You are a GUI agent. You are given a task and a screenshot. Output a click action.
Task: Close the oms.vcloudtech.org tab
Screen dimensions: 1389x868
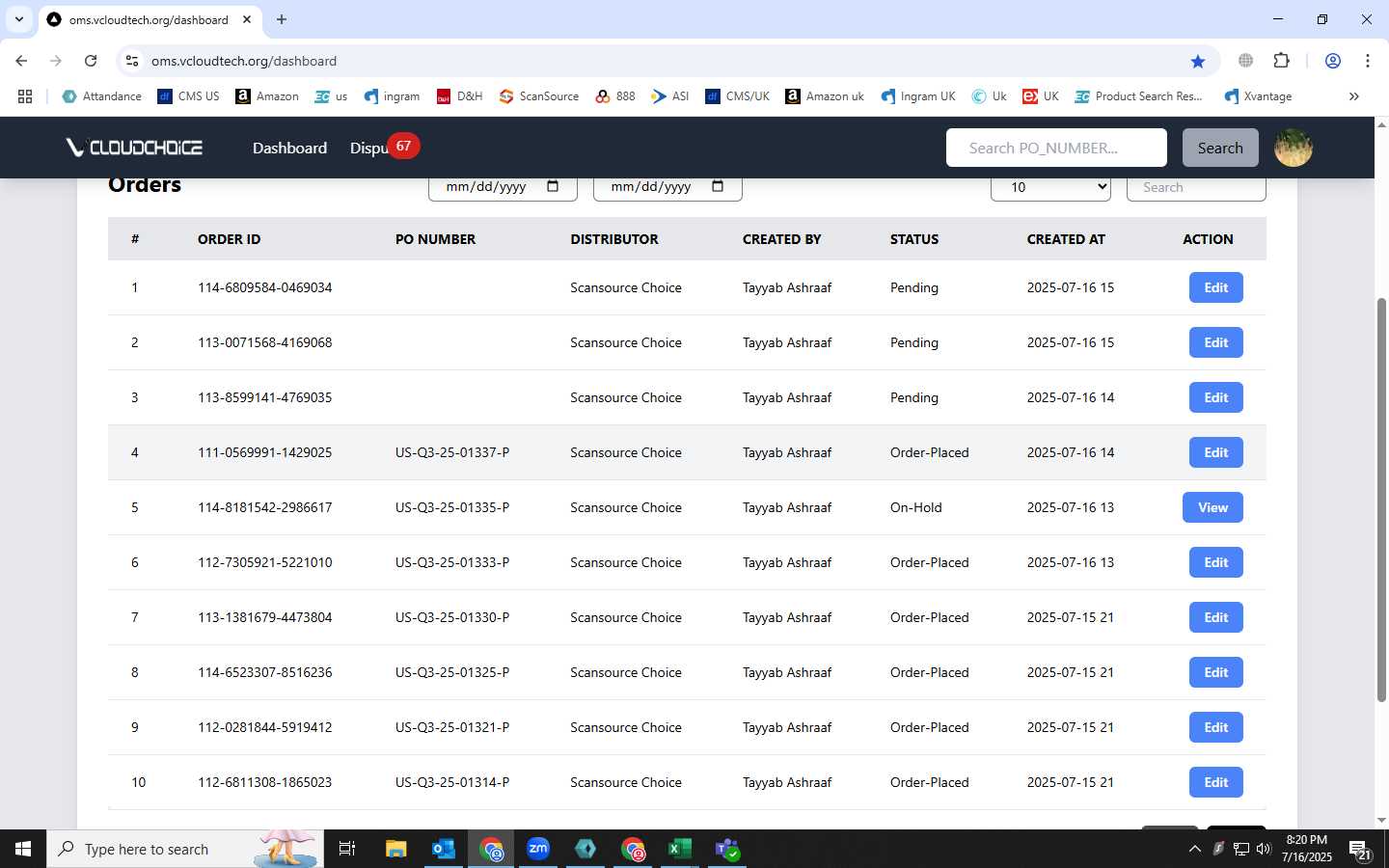tap(247, 19)
